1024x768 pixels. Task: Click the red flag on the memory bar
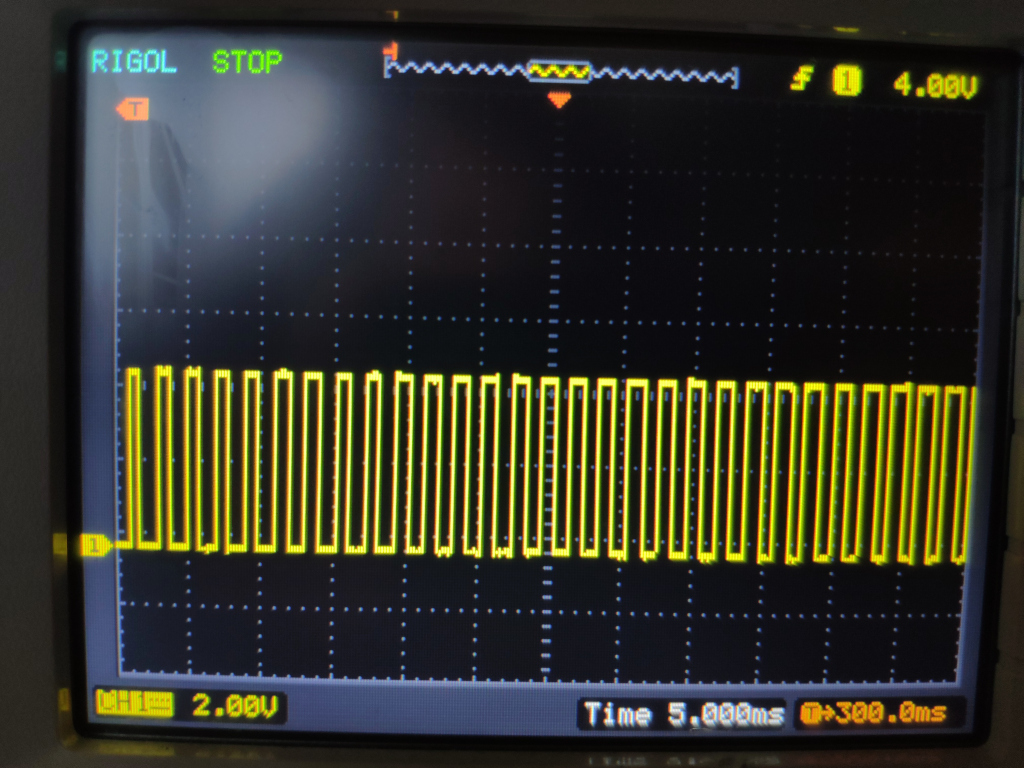pos(393,50)
